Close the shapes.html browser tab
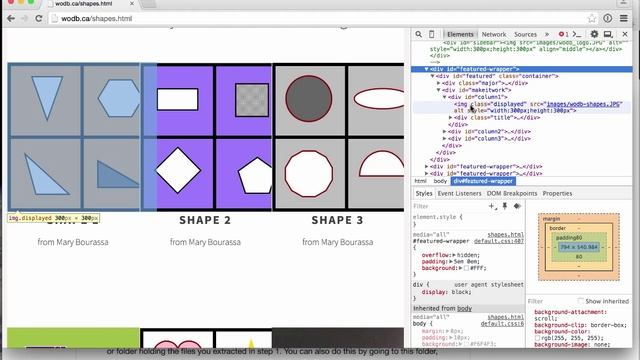Screen dimensions: 640x360 pyautogui.click(x=132, y=4)
